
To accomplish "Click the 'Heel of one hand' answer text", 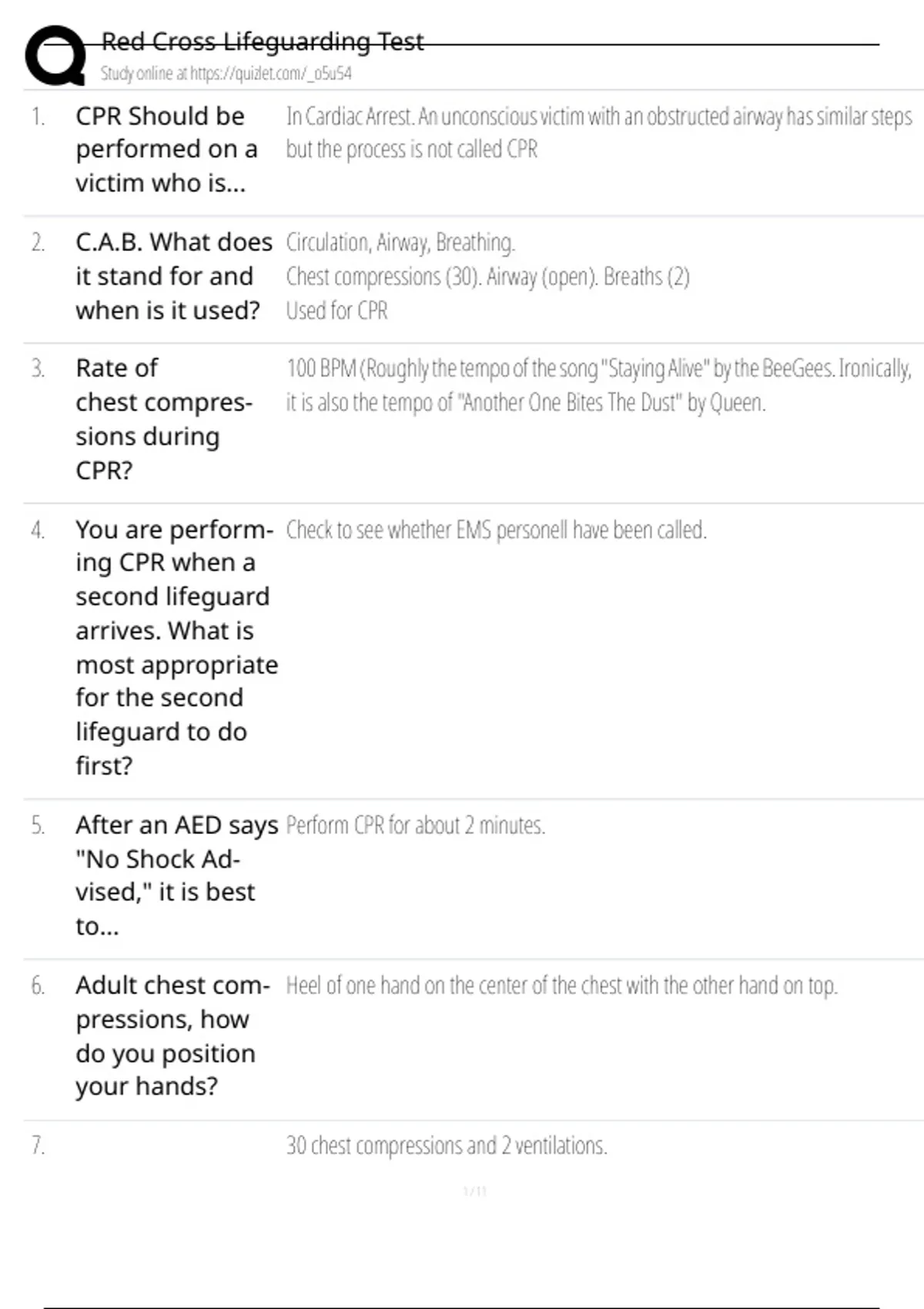I will tap(561, 986).
